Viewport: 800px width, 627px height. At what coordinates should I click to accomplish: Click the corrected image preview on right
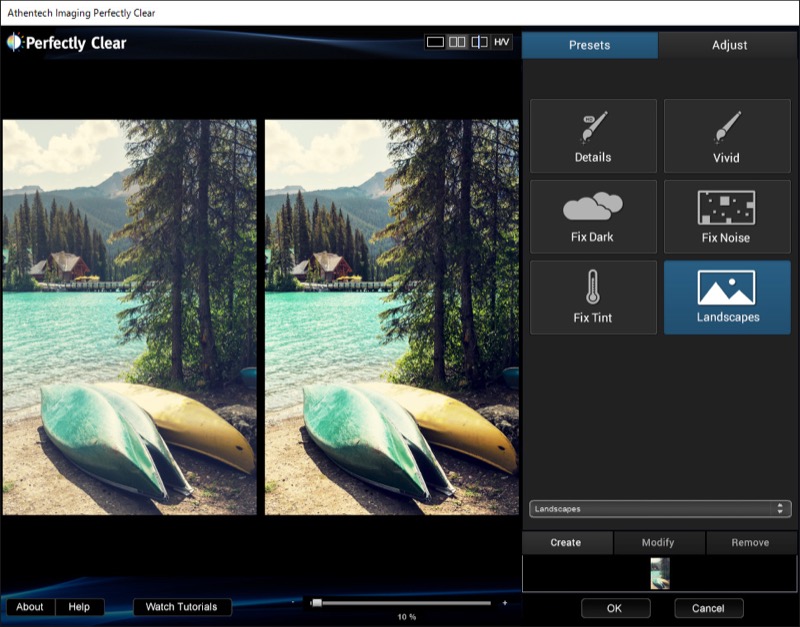coord(392,317)
